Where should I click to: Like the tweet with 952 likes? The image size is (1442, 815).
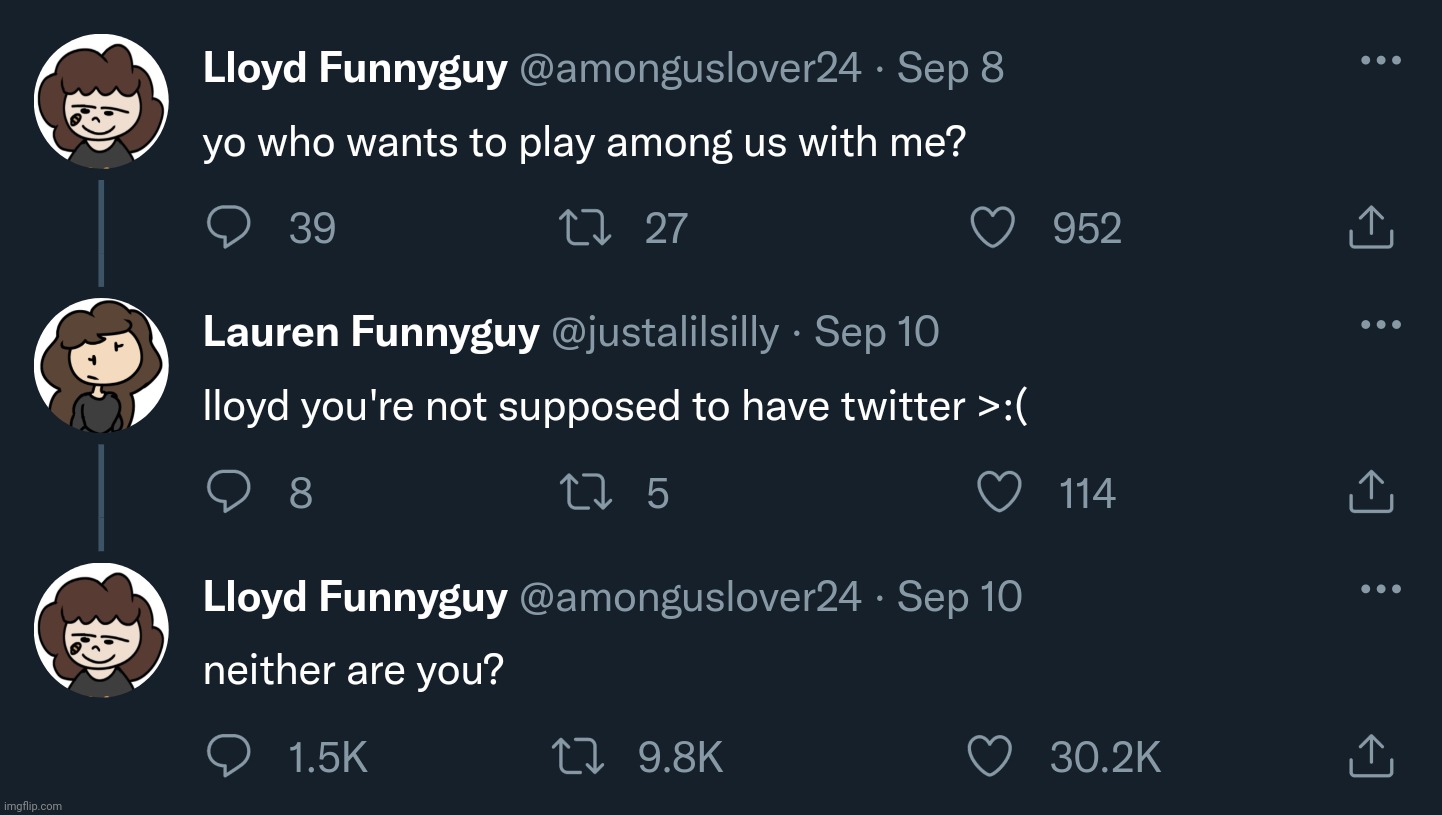coord(993,228)
